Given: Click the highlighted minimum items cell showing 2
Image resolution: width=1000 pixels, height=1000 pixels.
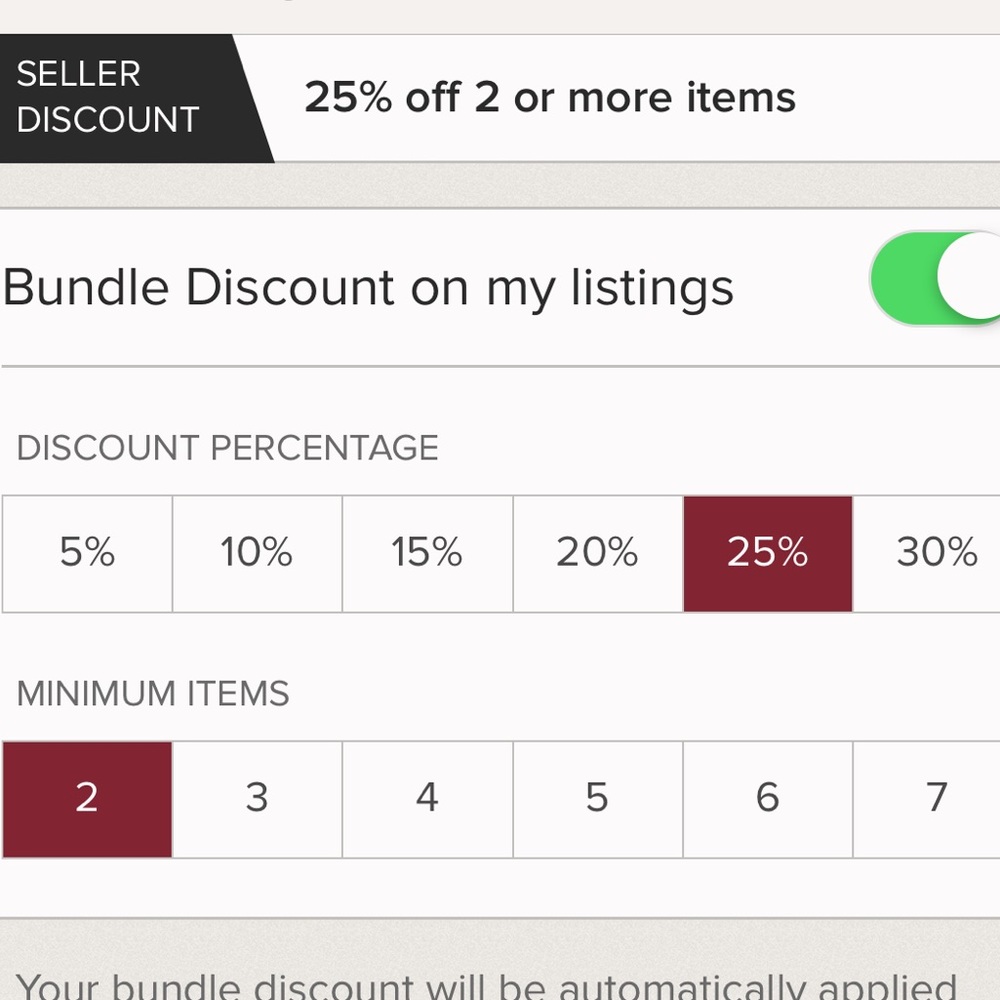Looking at the screenshot, I should click(x=85, y=797).
